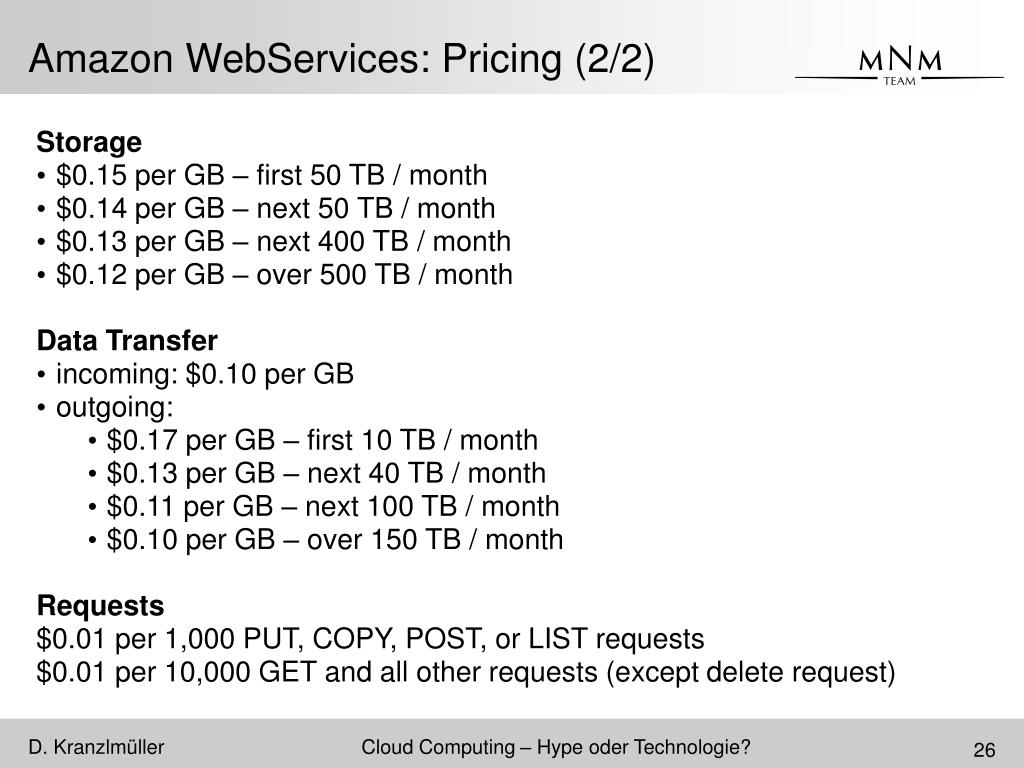Image resolution: width=1024 pixels, height=768 pixels.
Task: Select the slide title Amazon WebServices: Pricing
Action: coord(342,58)
